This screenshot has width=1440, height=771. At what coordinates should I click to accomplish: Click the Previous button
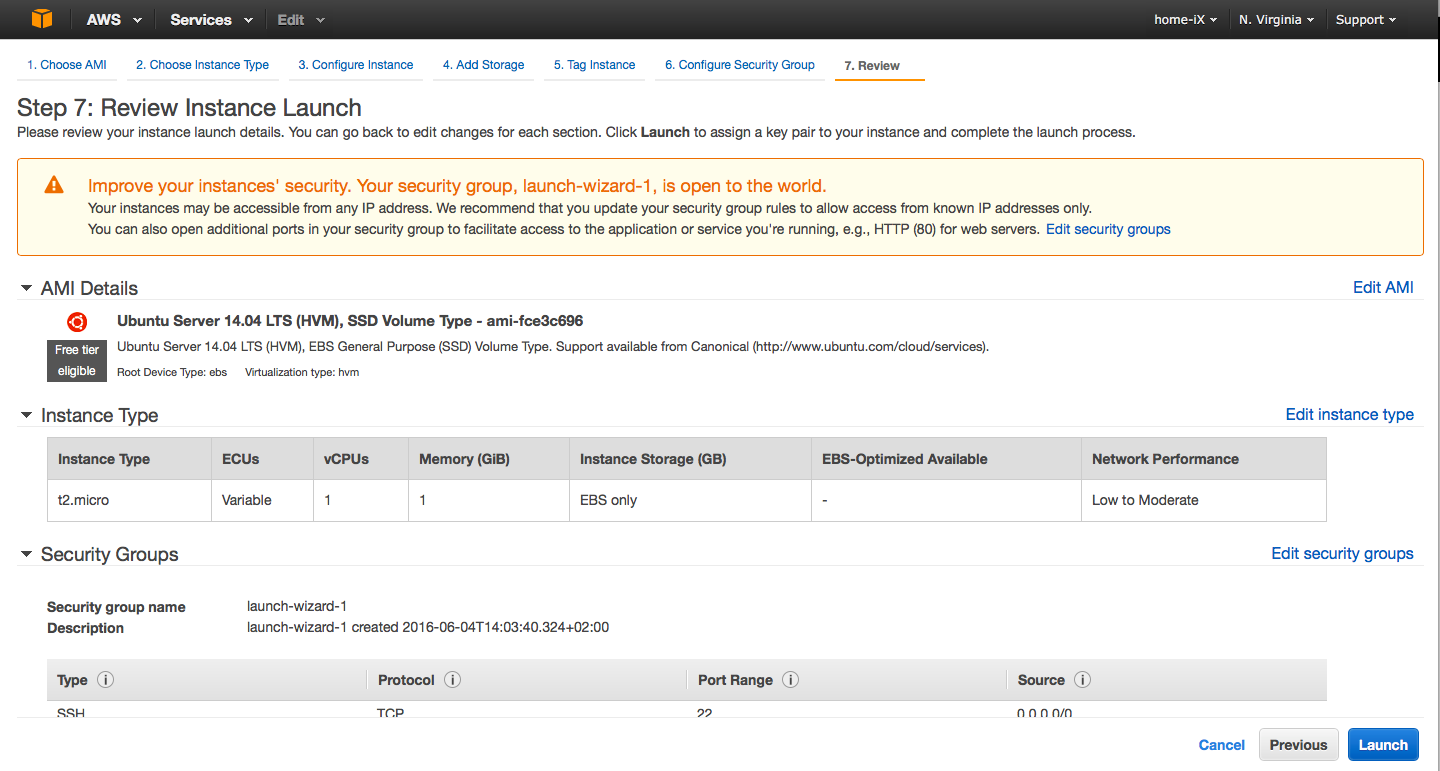1298,745
